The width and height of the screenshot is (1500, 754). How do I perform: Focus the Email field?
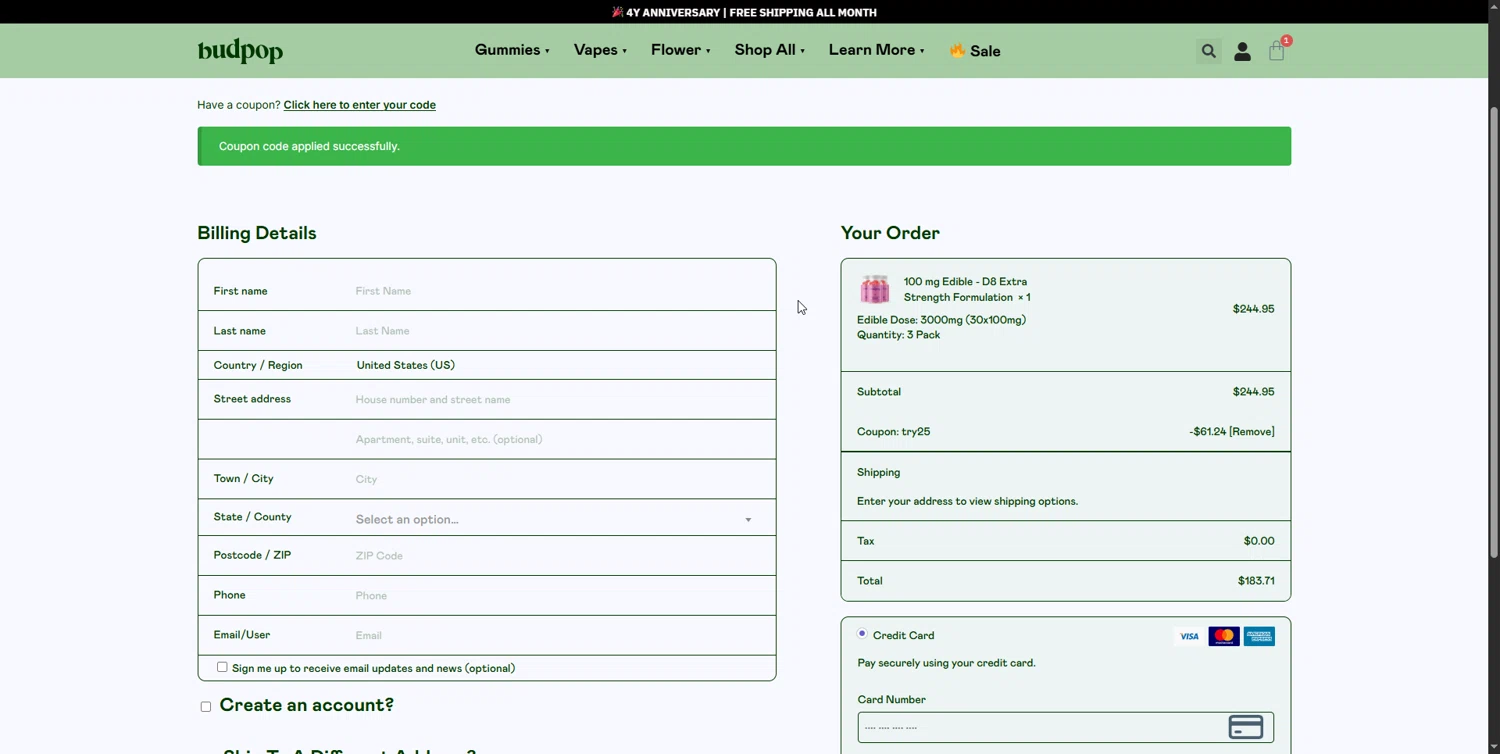pyautogui.click(x=560, y=635)
